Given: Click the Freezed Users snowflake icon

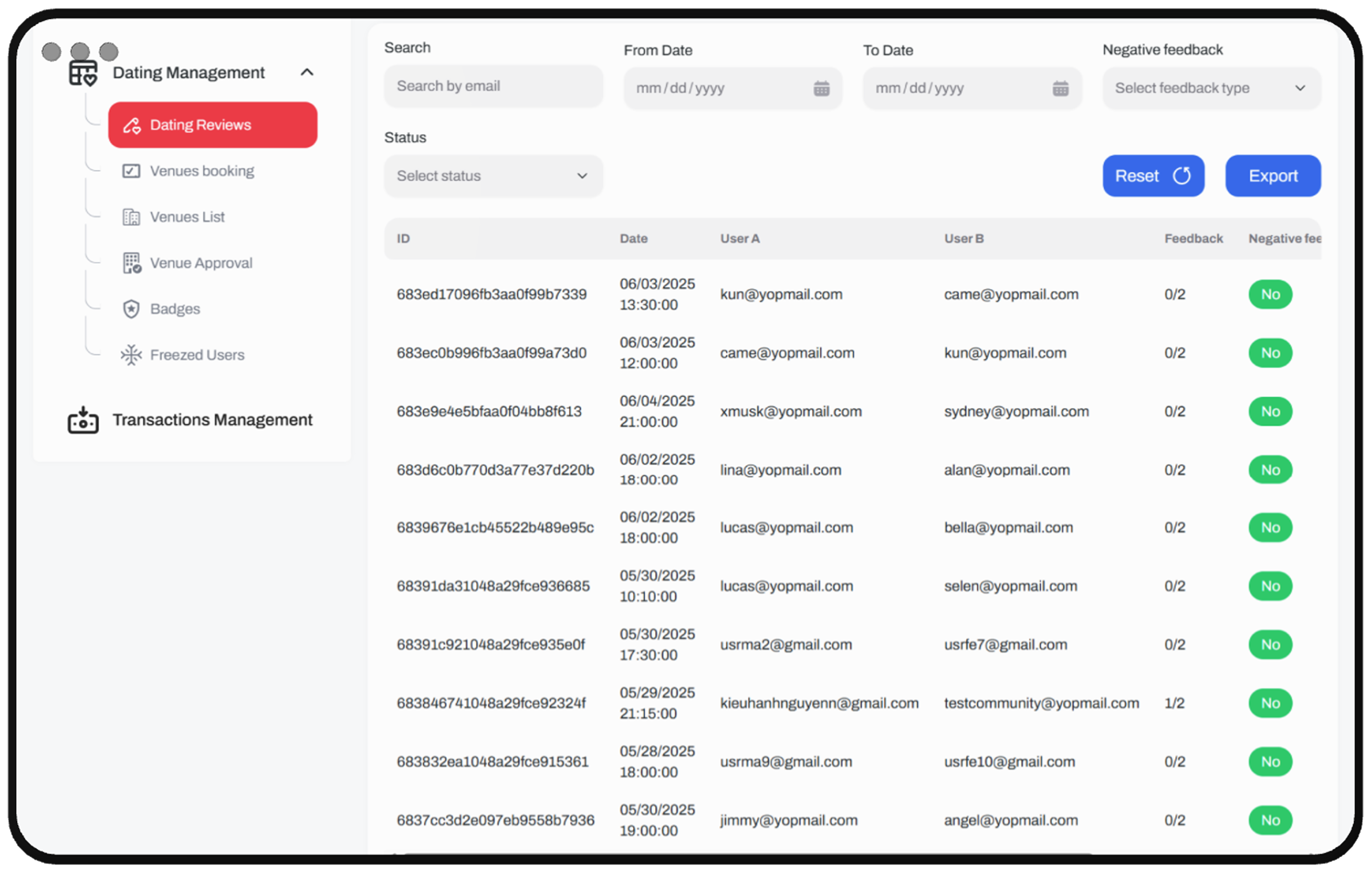Looking at the screenshot, I should coord(131,355).
